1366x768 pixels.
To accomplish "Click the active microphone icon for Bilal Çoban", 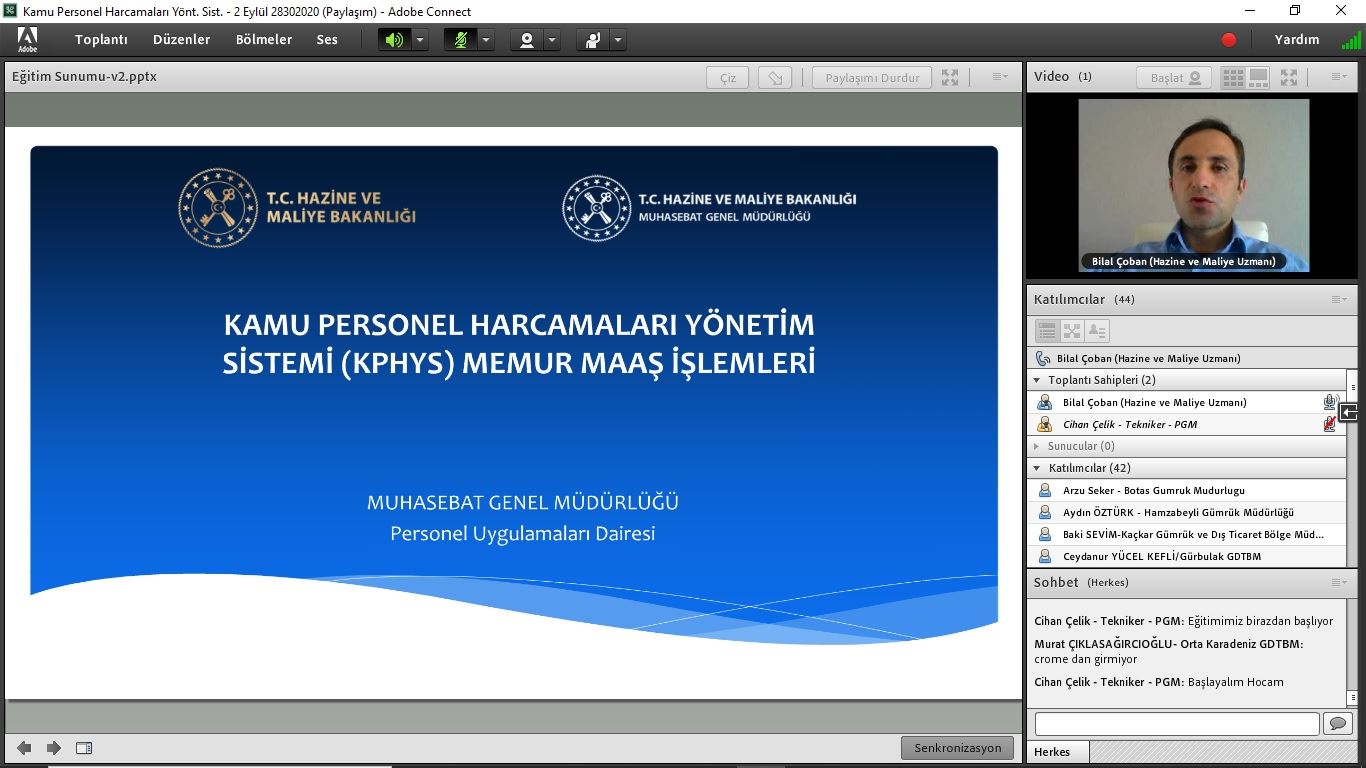I will click(x=1330, y=402).
